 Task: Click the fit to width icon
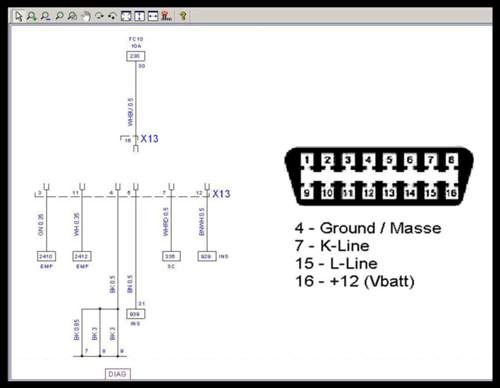[x=153, y=16]
